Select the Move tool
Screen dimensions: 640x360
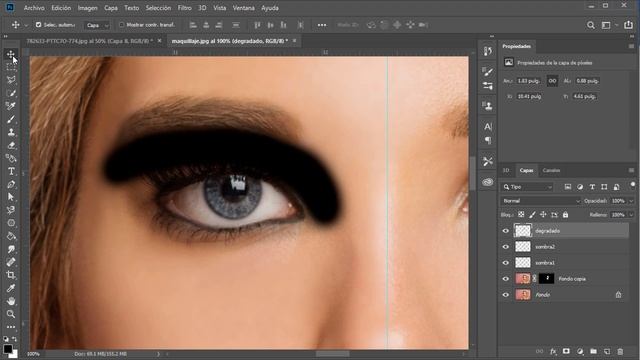pyautogui.click(x=11, y=54)
